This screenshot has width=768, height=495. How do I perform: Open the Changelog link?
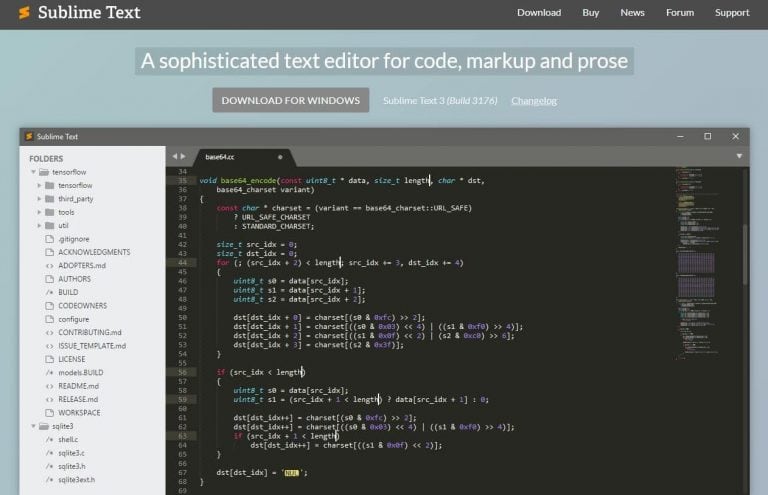(x=534, y=101)
